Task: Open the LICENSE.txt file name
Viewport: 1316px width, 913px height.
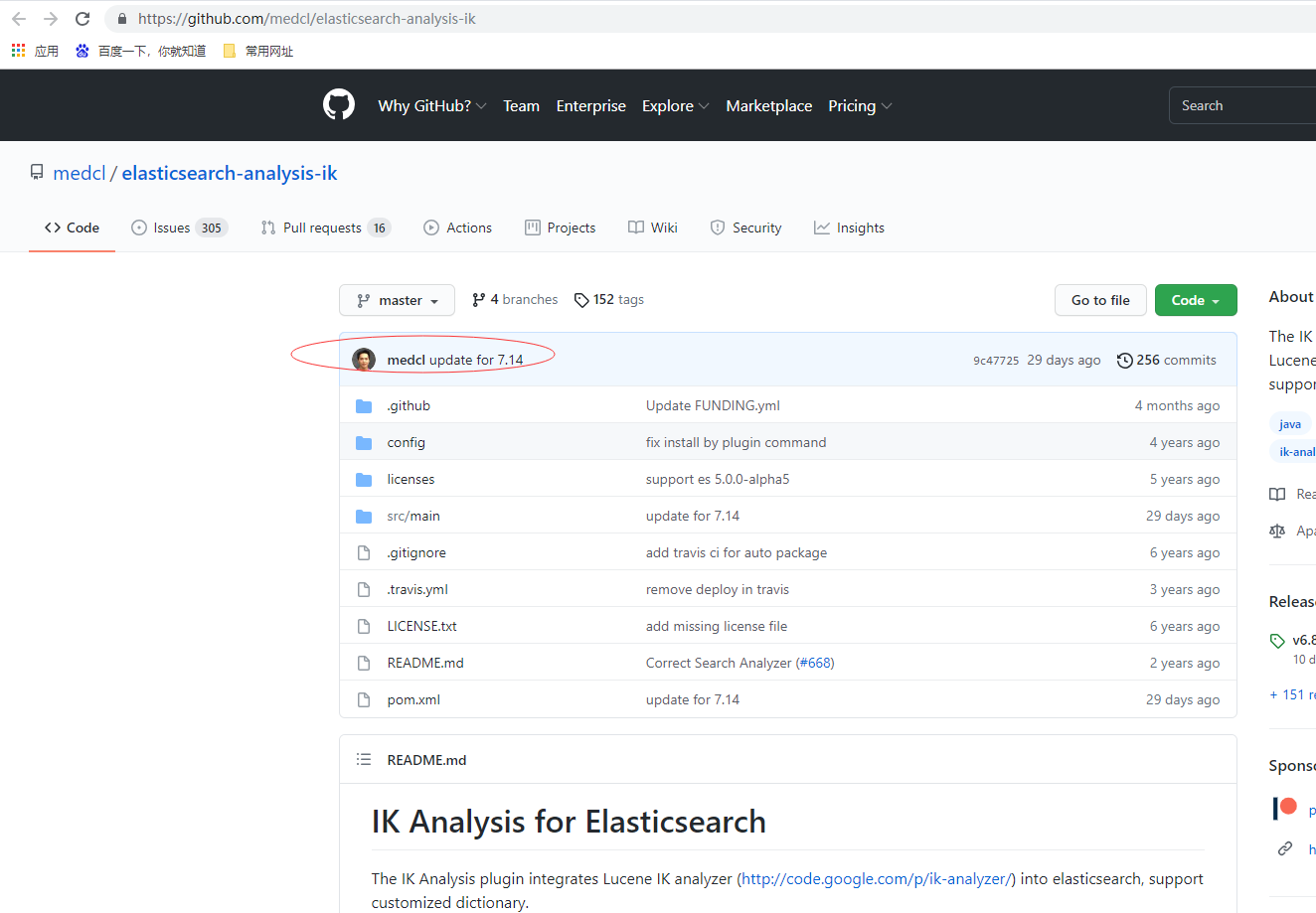Action: pyautogui.click(x=422, y=626)
